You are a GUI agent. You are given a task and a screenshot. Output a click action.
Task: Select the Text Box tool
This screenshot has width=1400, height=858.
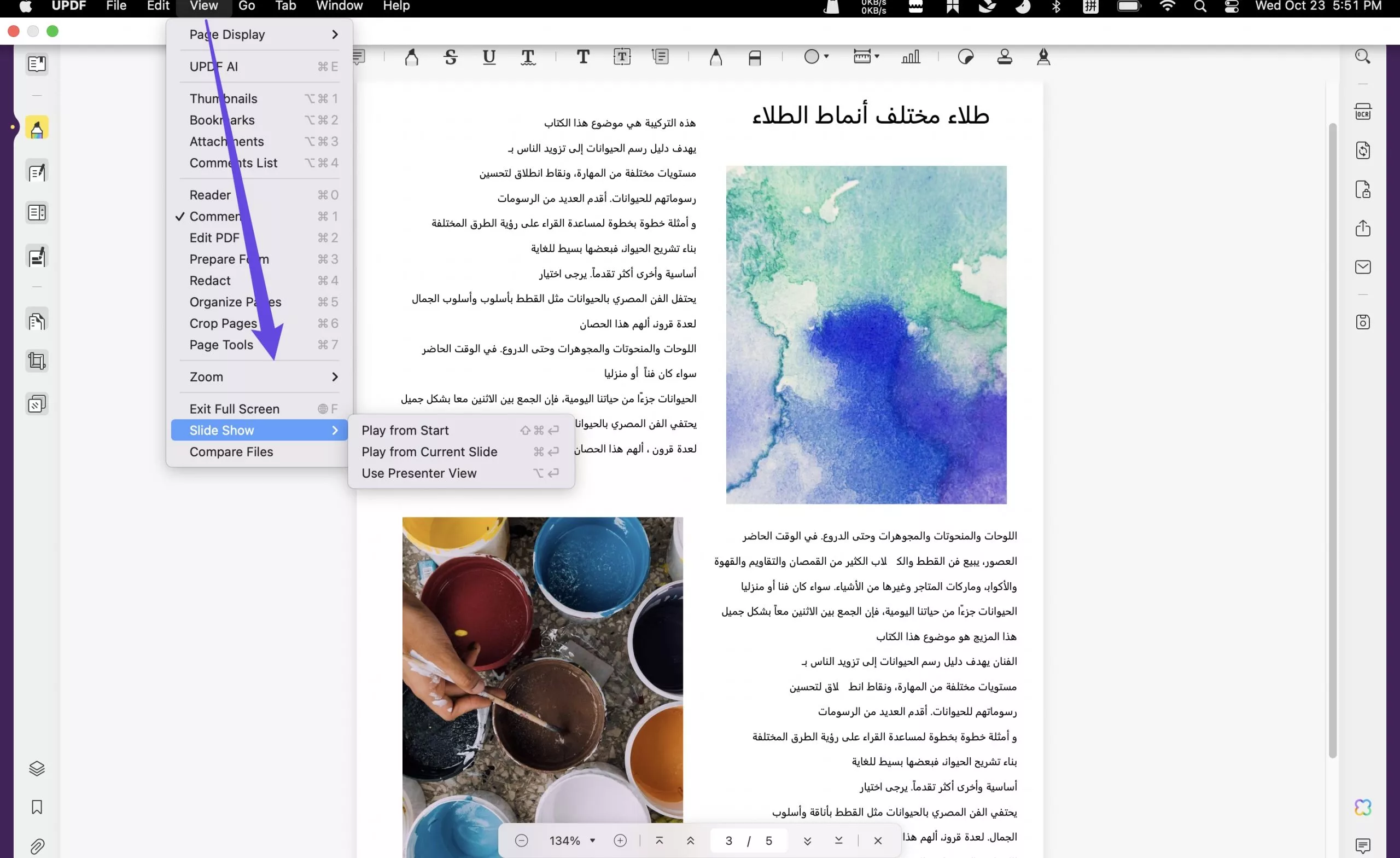(622, 57)
